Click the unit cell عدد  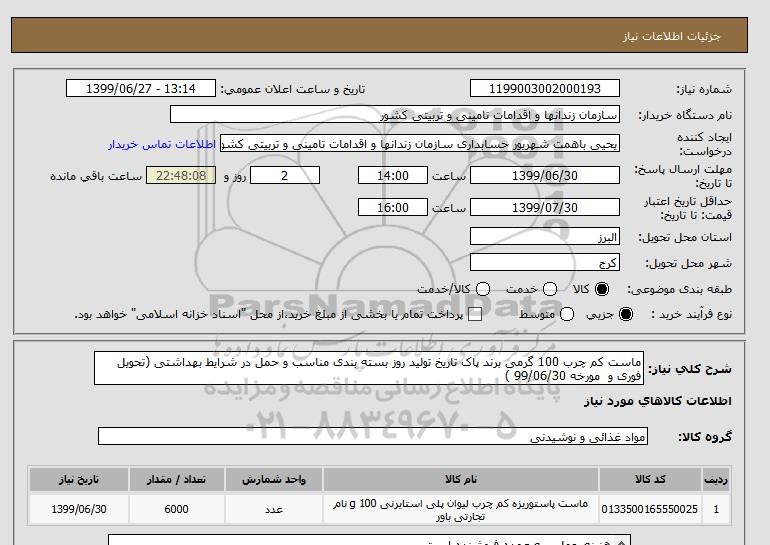coord(274,510)
